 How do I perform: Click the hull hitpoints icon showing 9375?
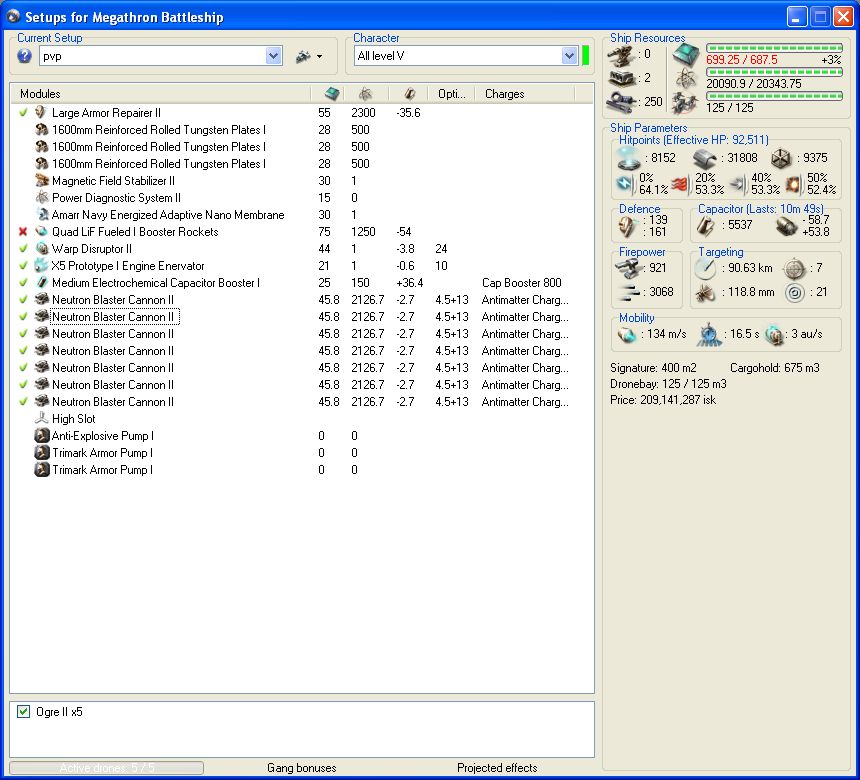781,159
